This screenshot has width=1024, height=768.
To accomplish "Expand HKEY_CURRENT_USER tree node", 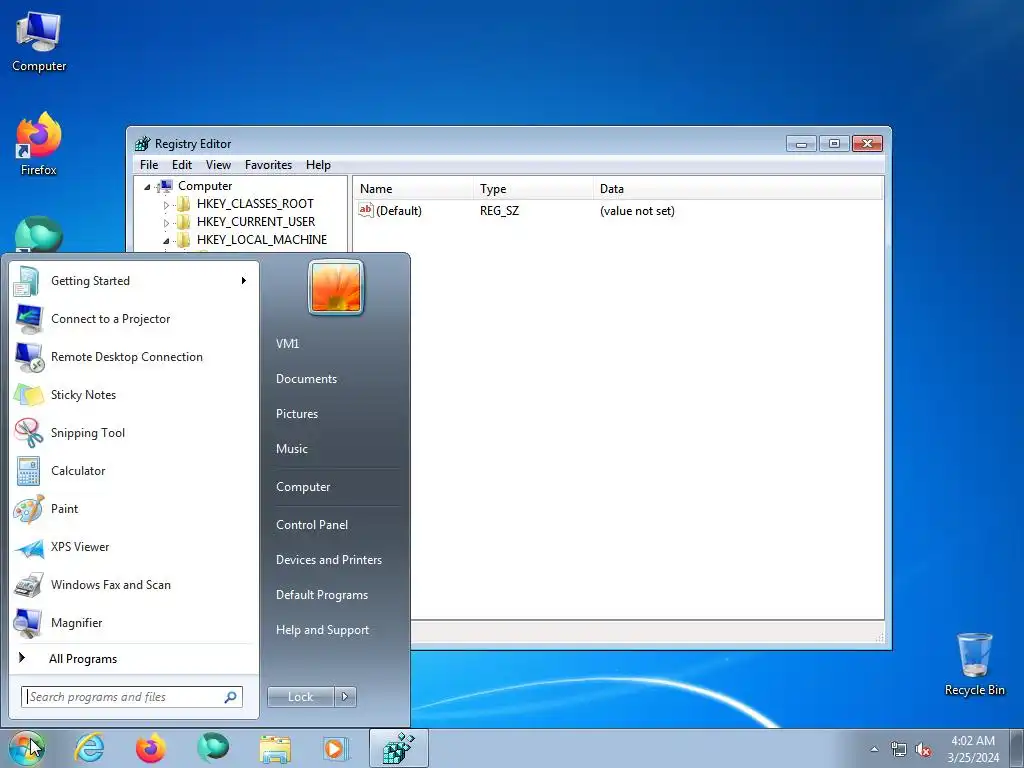I will (166, 223).
